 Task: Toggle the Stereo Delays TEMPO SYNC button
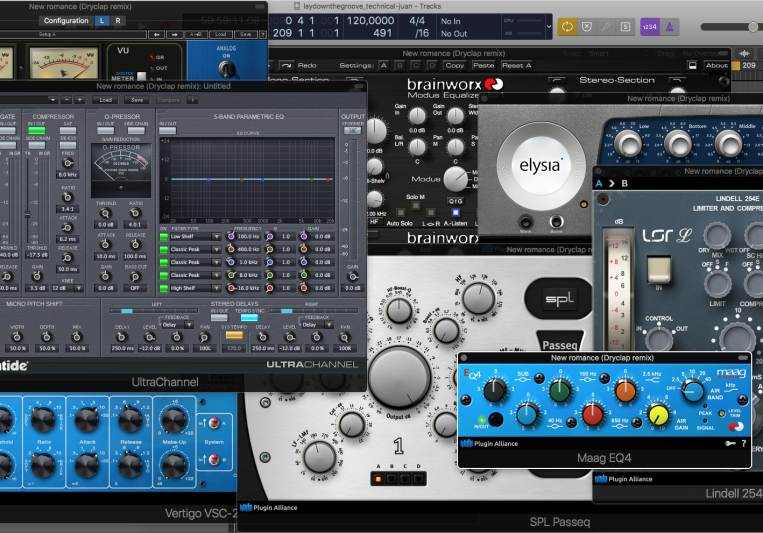click(x=249, y=318)
